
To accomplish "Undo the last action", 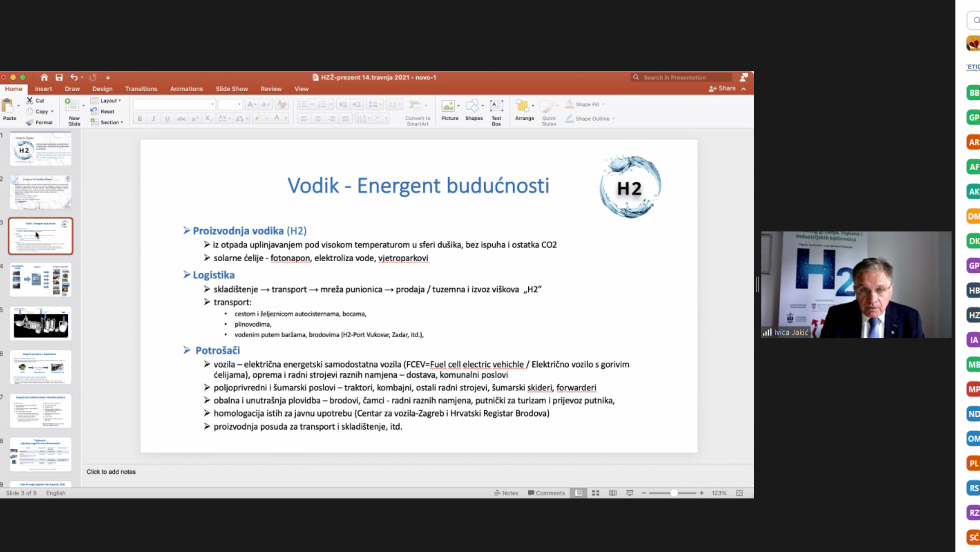I will (74, 78).
